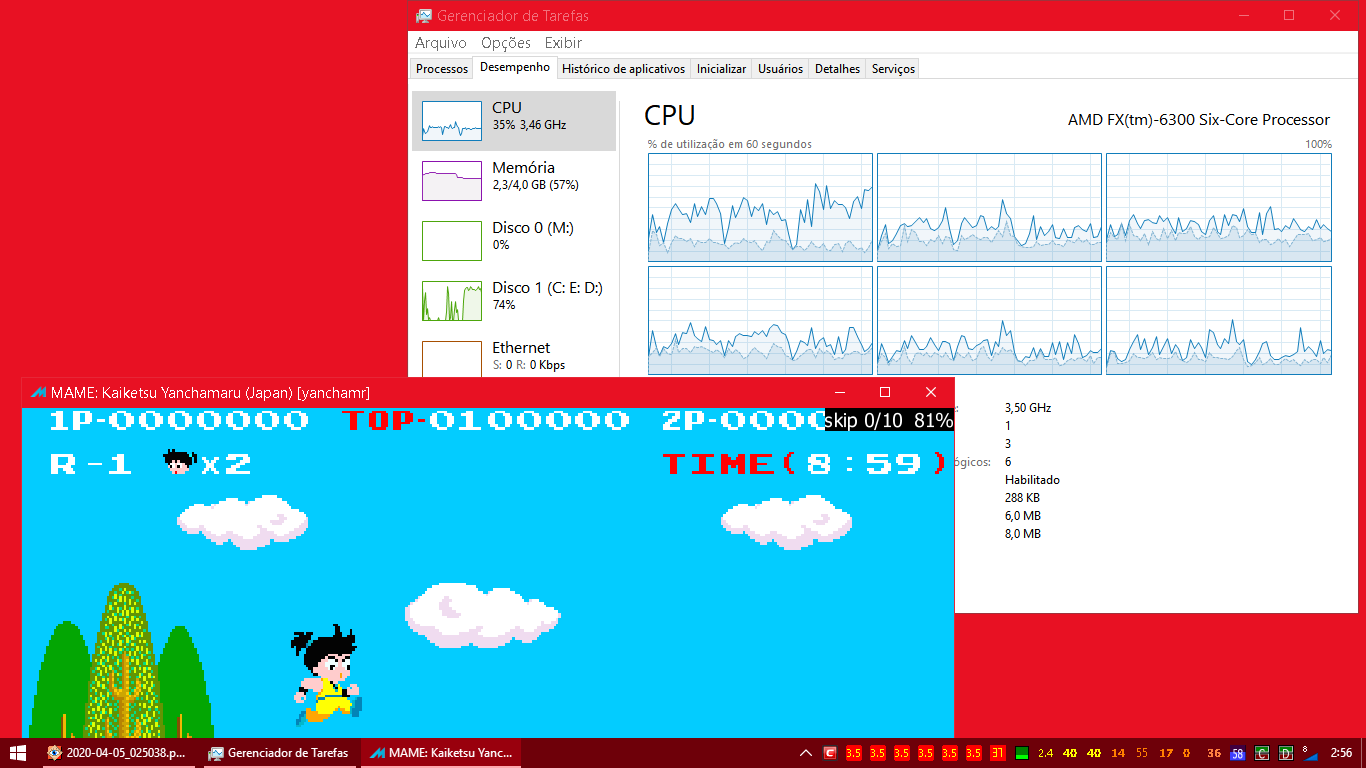The image size is (1366, 768).
Task: Show hidden system tray icons
Action: click(806, 752)
